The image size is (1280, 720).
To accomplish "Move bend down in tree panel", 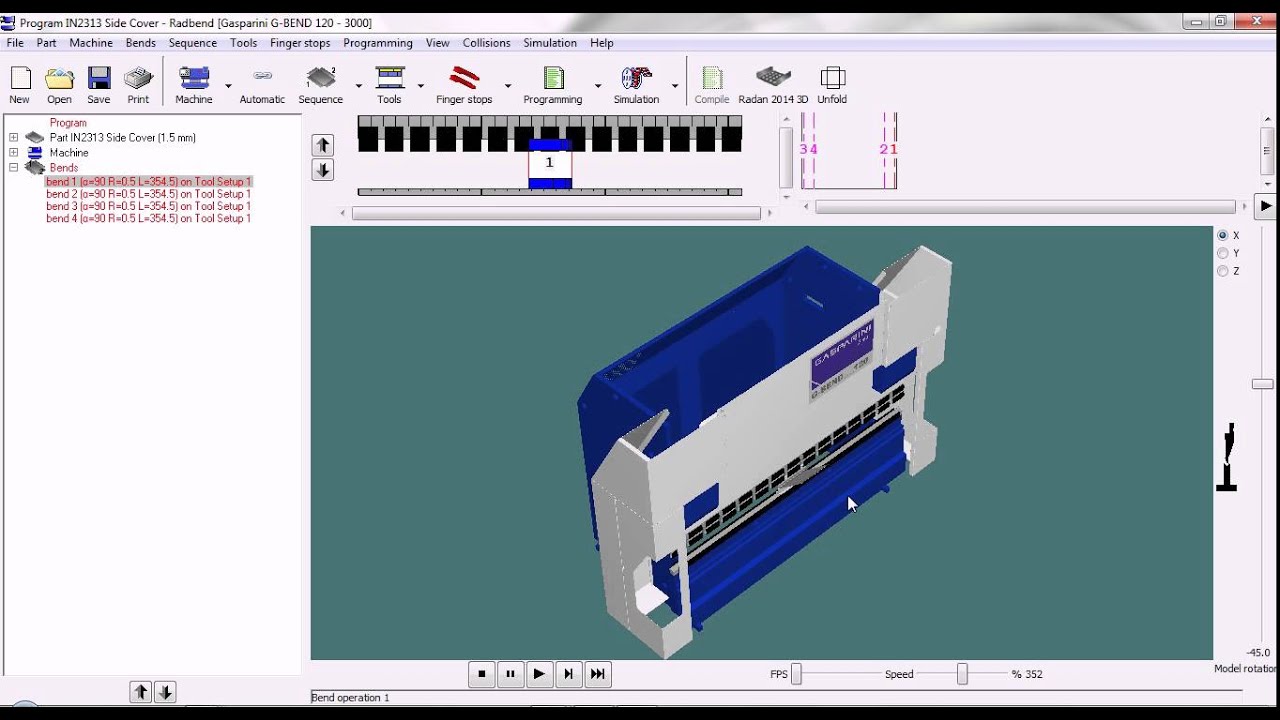I will click(x=165, y=692).
